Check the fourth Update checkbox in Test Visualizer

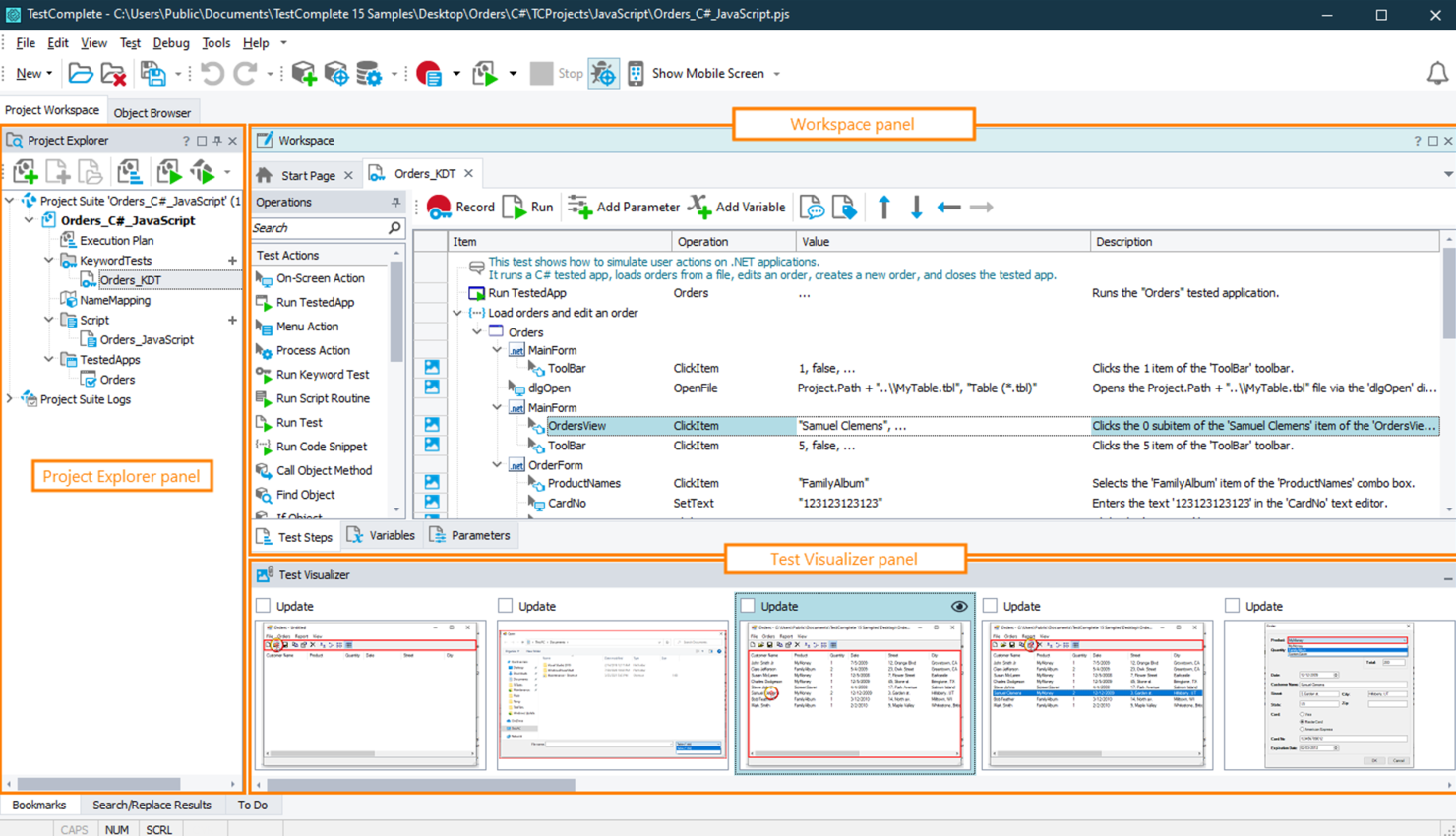[990, 606]
